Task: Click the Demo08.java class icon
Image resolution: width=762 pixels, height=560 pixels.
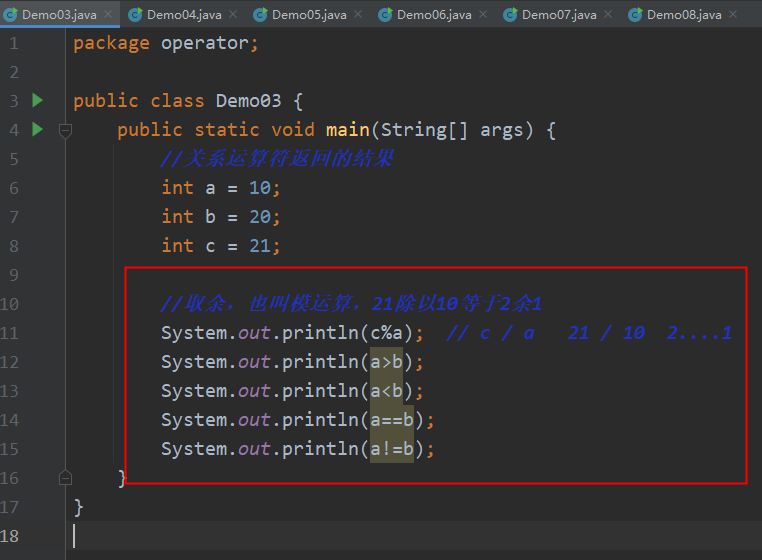Action: click(635, 15)
